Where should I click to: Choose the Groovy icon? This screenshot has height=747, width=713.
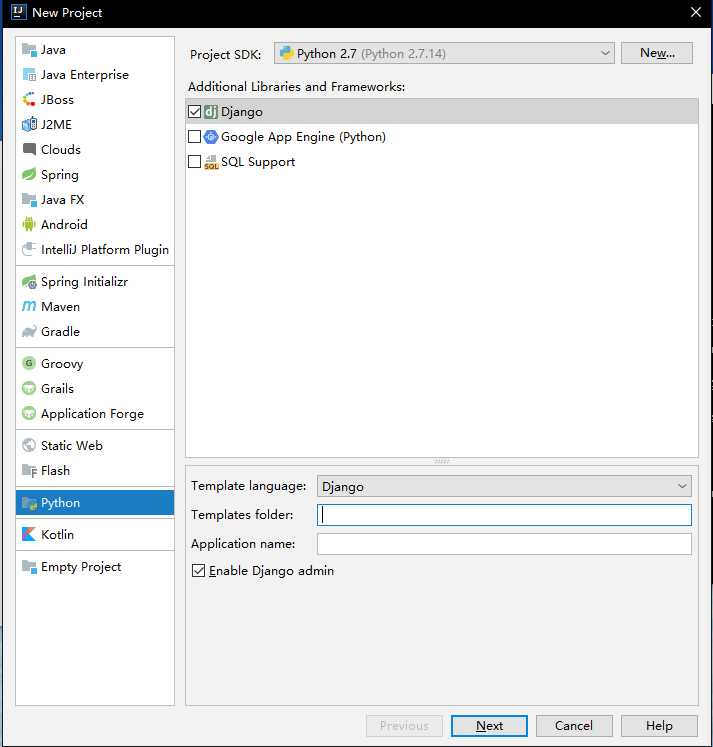tap(29, 363)
